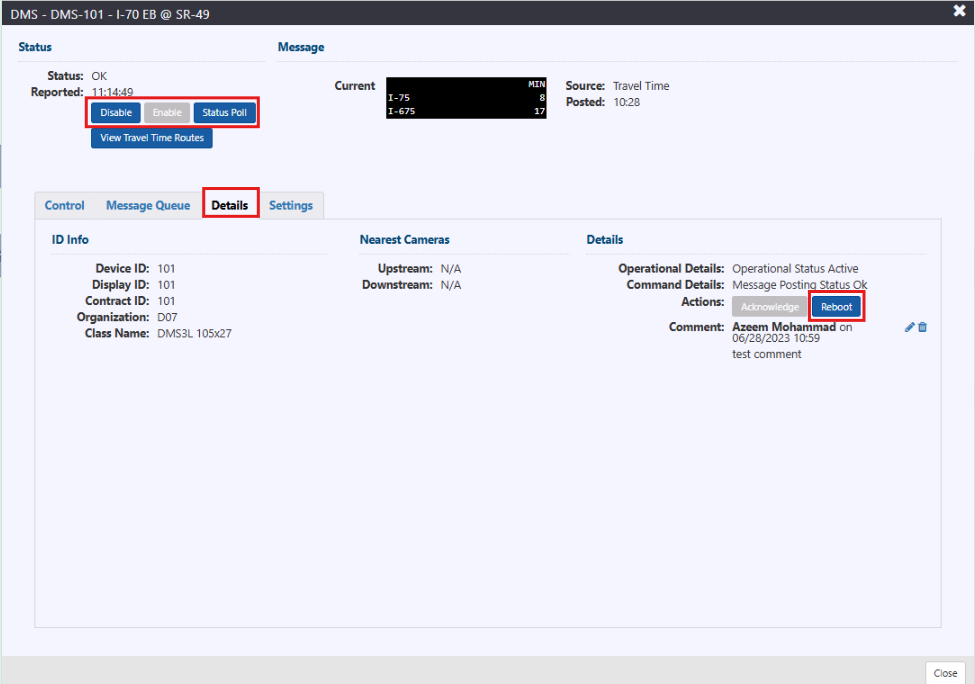Delete the comment using the trash icon
975x684 pixels.
(922, 327)
